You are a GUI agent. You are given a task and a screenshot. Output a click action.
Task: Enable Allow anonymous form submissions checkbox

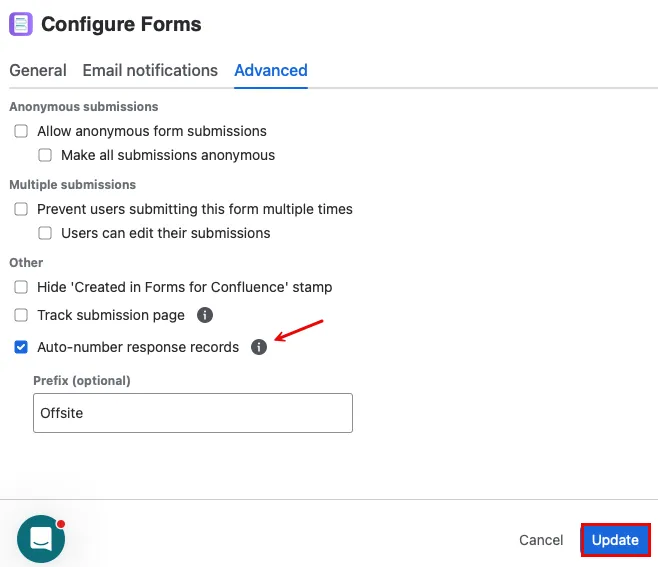tap(21, 131)
